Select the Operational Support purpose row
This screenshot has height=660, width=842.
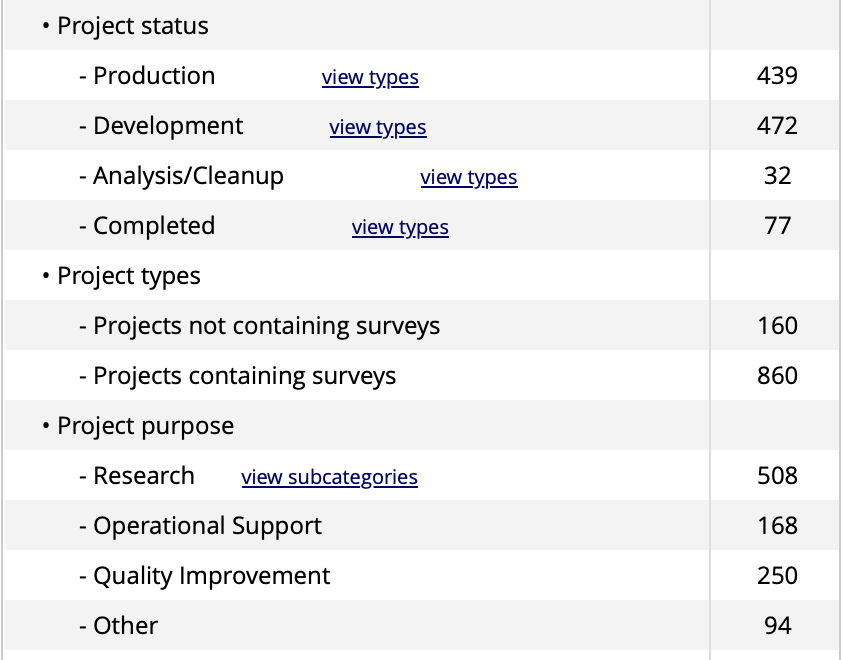[207, 526]
